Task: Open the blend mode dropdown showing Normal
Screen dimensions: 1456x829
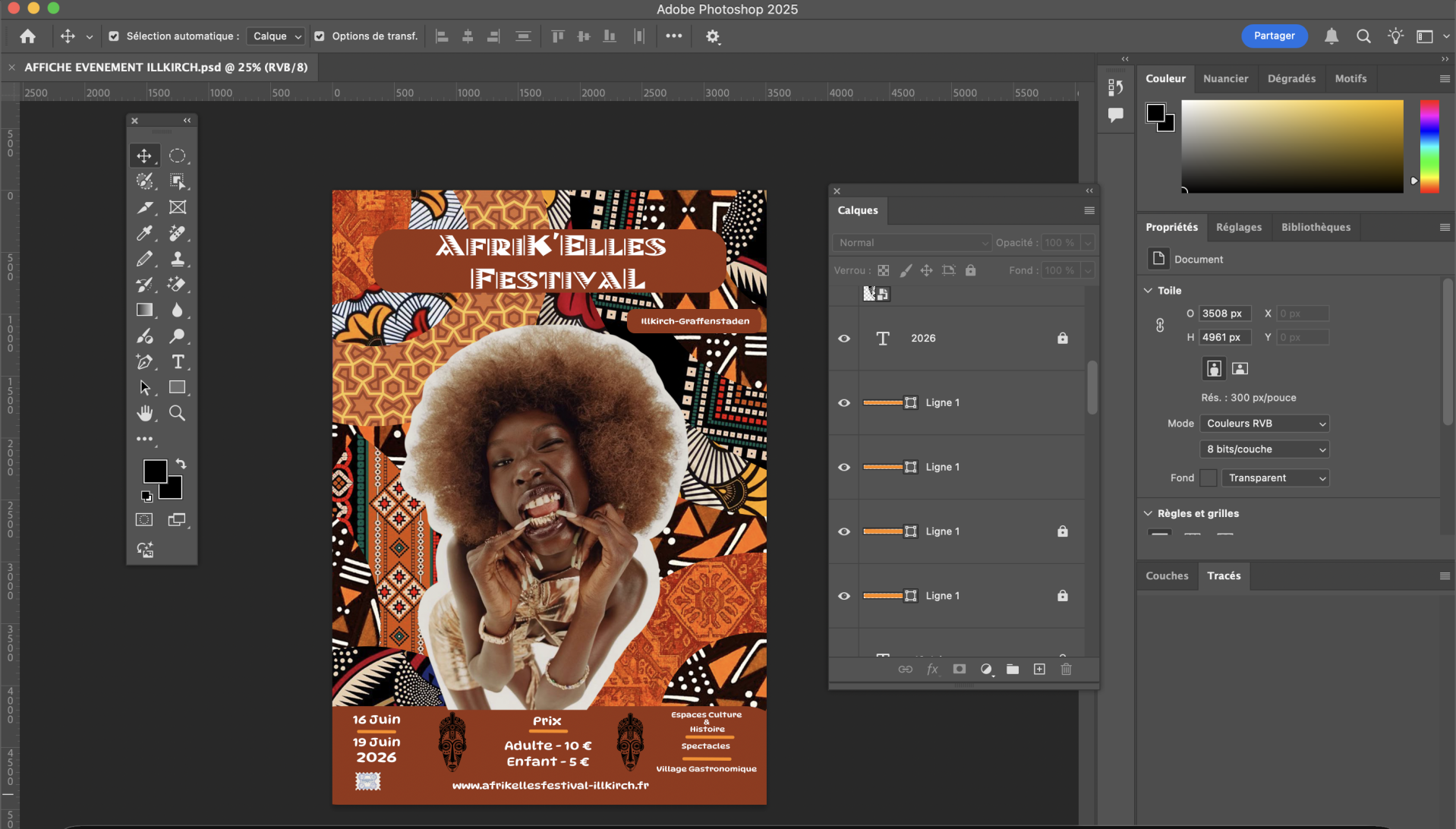Action: click(x=910, y=242)
